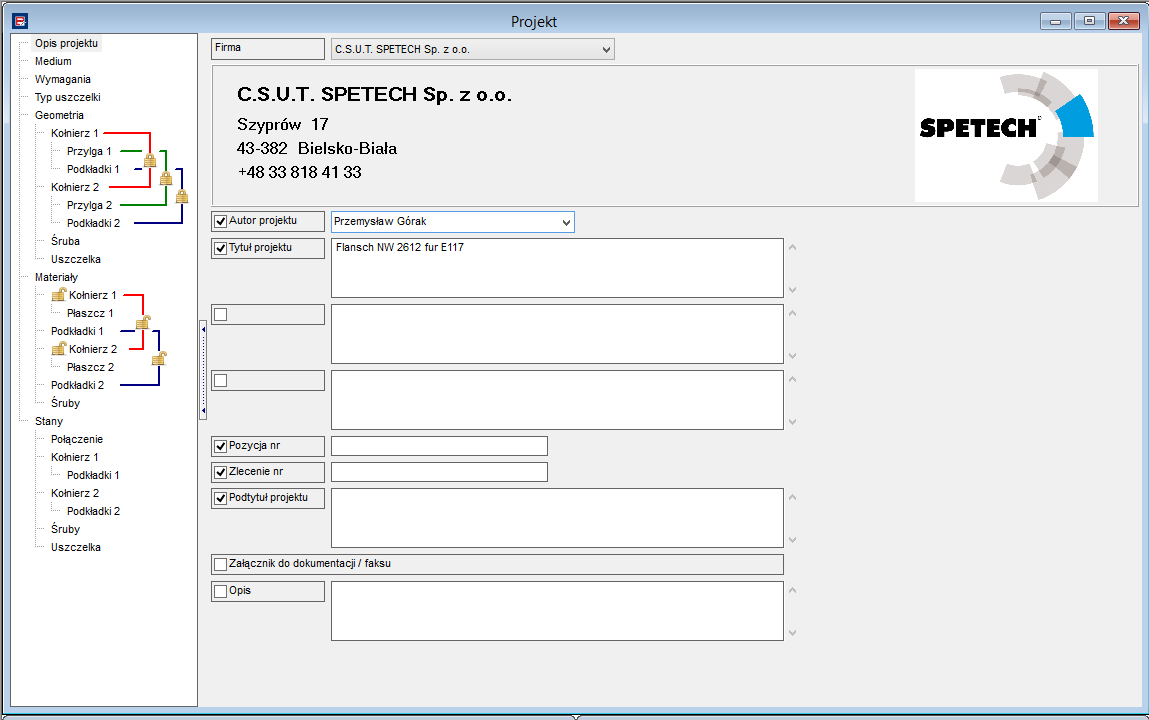Select the Geometria tree node
Screen dimensions: 1149x720
59,115
